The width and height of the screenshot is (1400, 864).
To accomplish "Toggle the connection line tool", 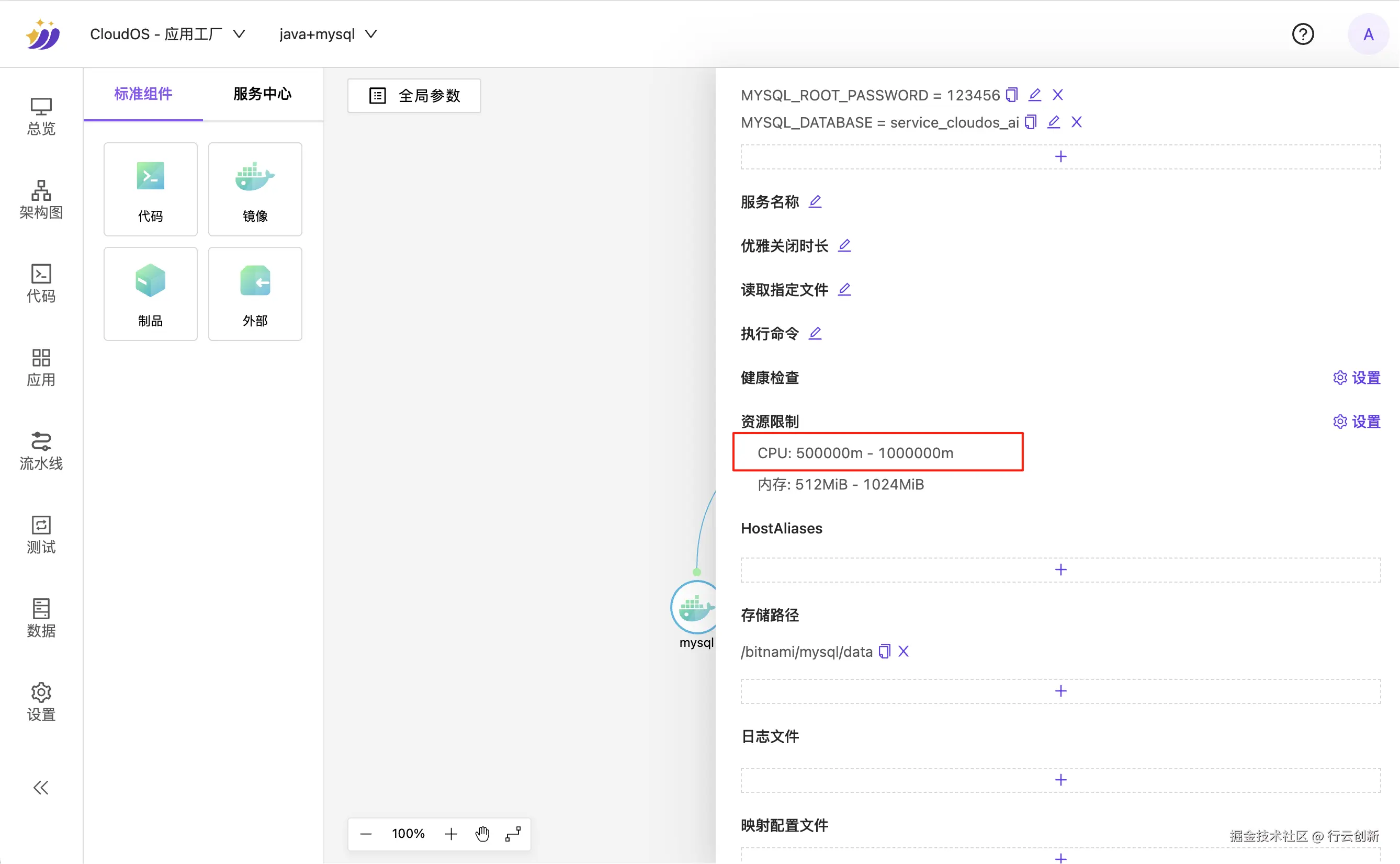I will 513,834.
